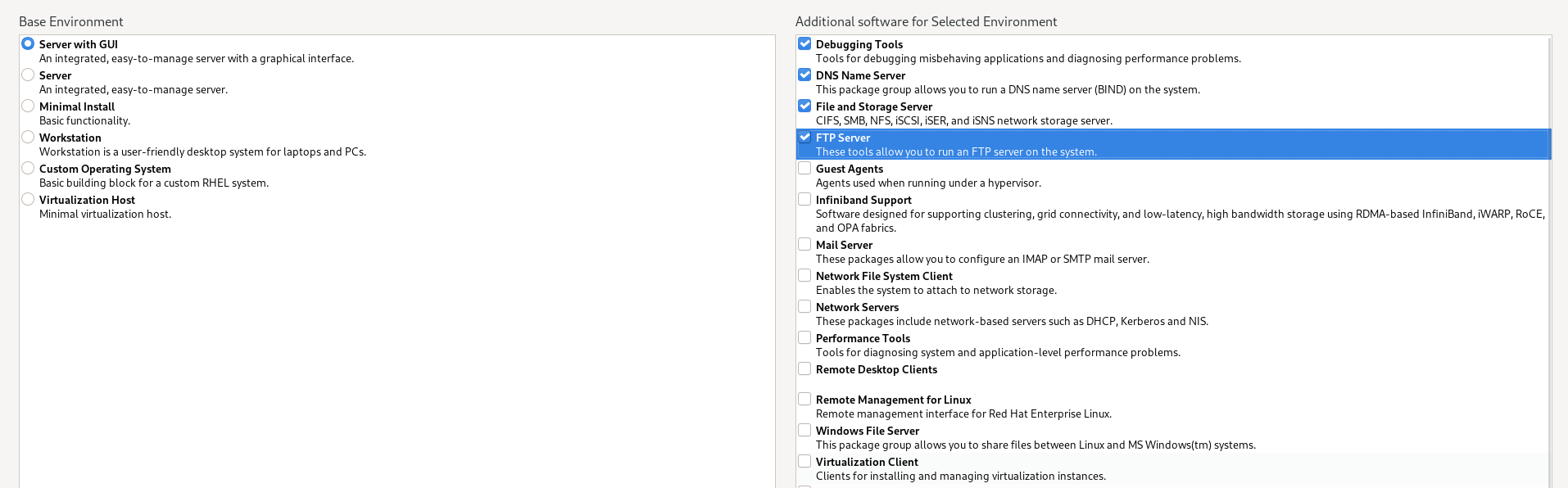This screenshot has width=1568, height=488.
Task: Select Minimal Install radio option
Action: tap(28, 106)
